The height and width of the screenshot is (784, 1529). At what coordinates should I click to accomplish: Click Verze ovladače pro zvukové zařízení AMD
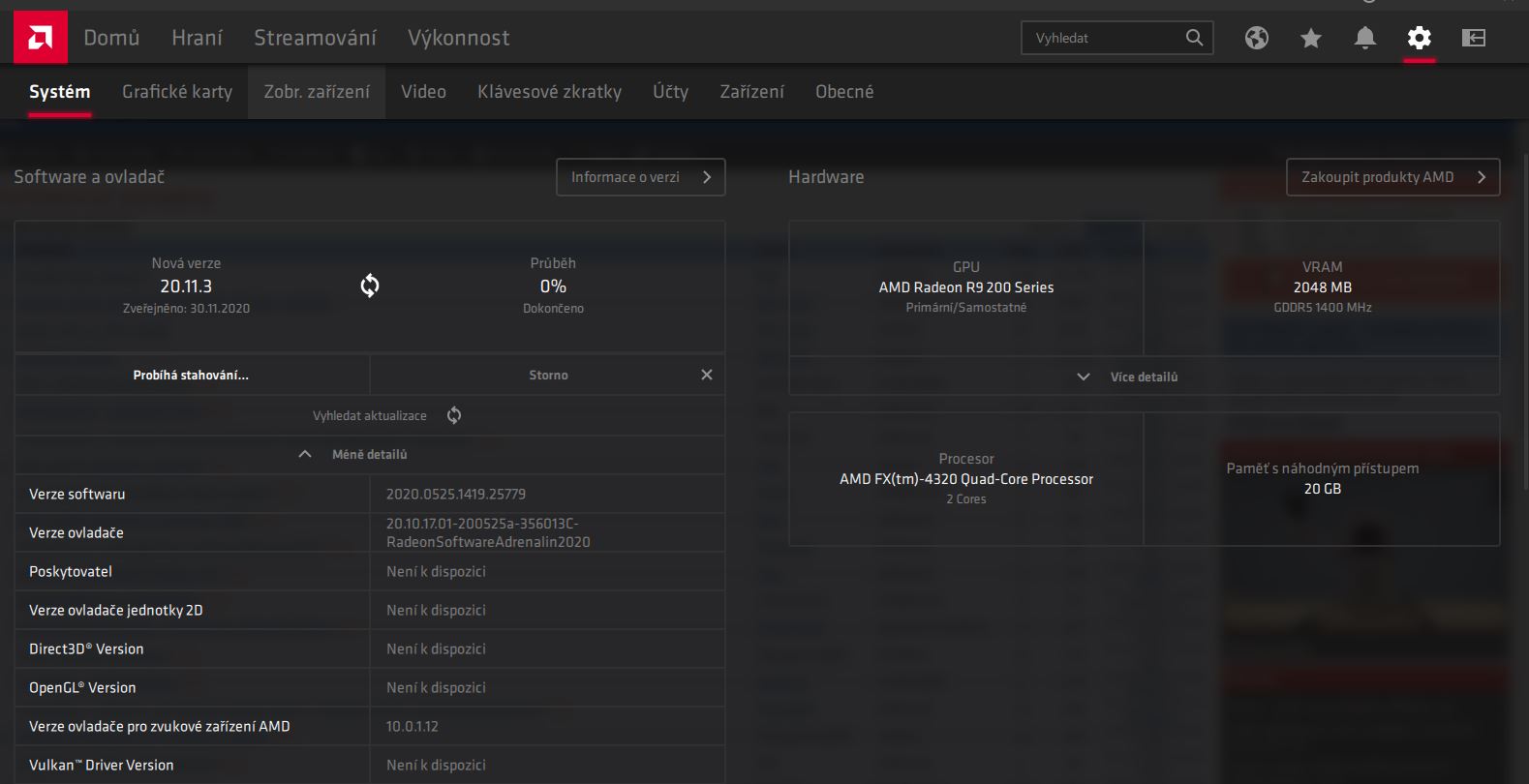pos(160,726)
